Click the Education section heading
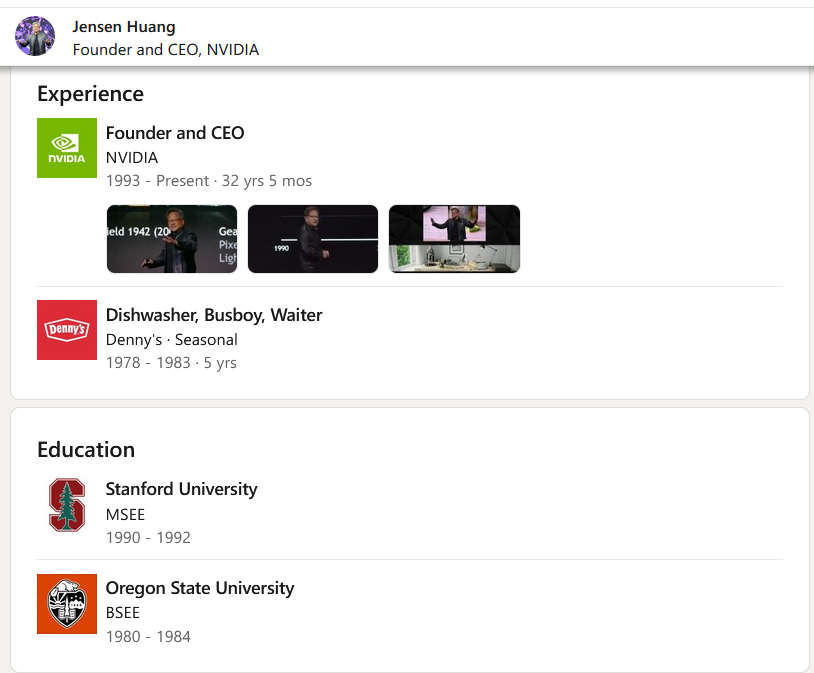Viewport: 814px width, 673px height. [x=86, y=449]
